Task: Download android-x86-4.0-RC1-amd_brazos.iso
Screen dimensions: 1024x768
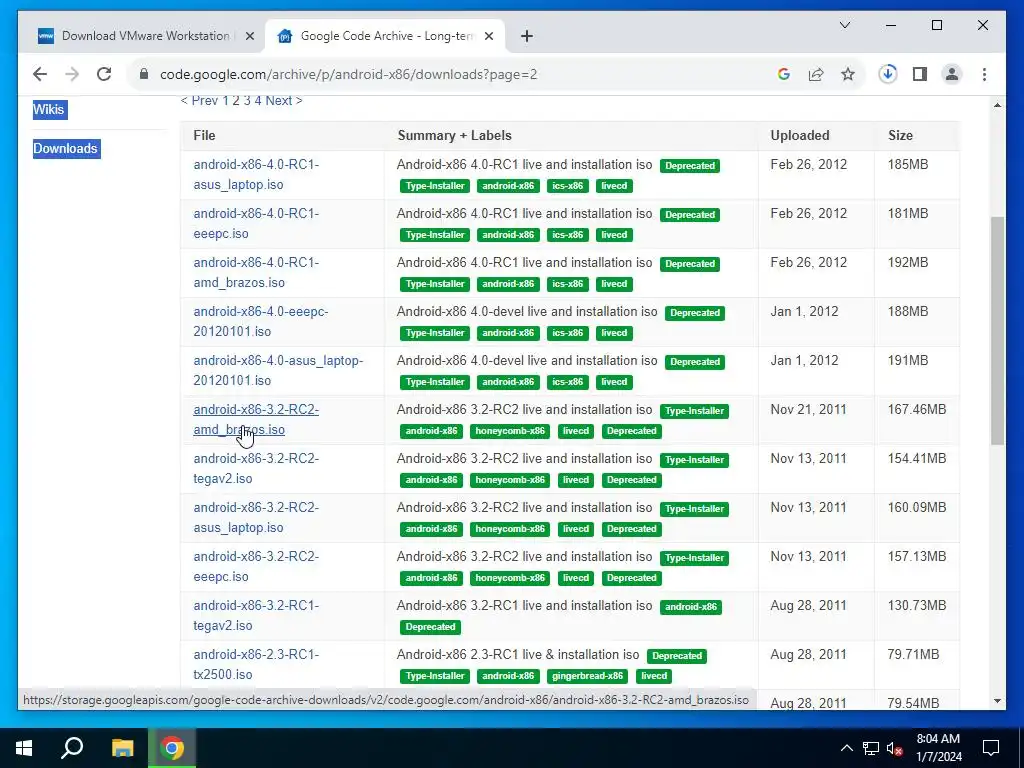Action: click(256, 272)
